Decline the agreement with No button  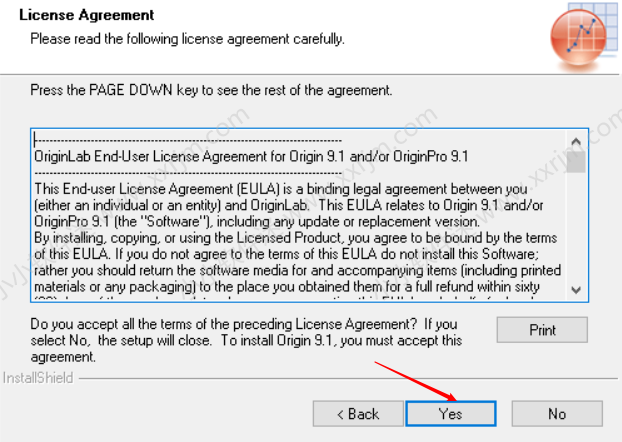[x=557, y=414]
